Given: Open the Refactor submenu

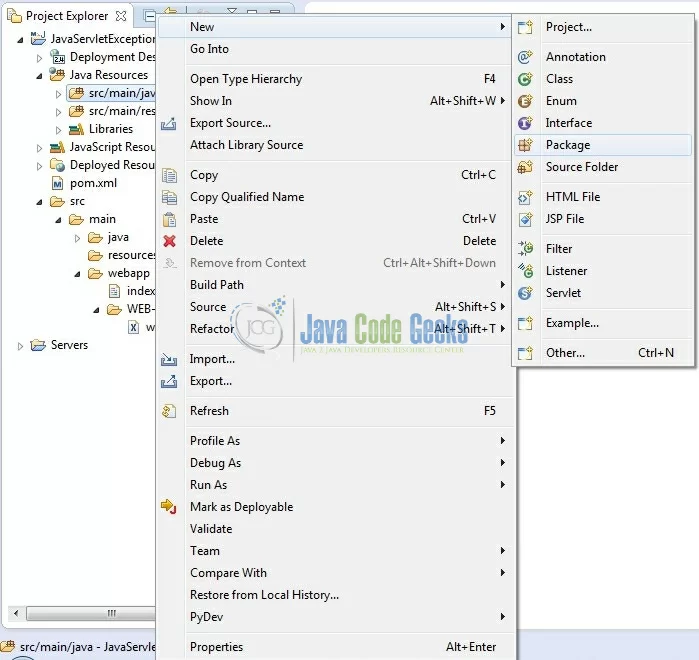Looking at the screenshot, I should coord(334,329).
